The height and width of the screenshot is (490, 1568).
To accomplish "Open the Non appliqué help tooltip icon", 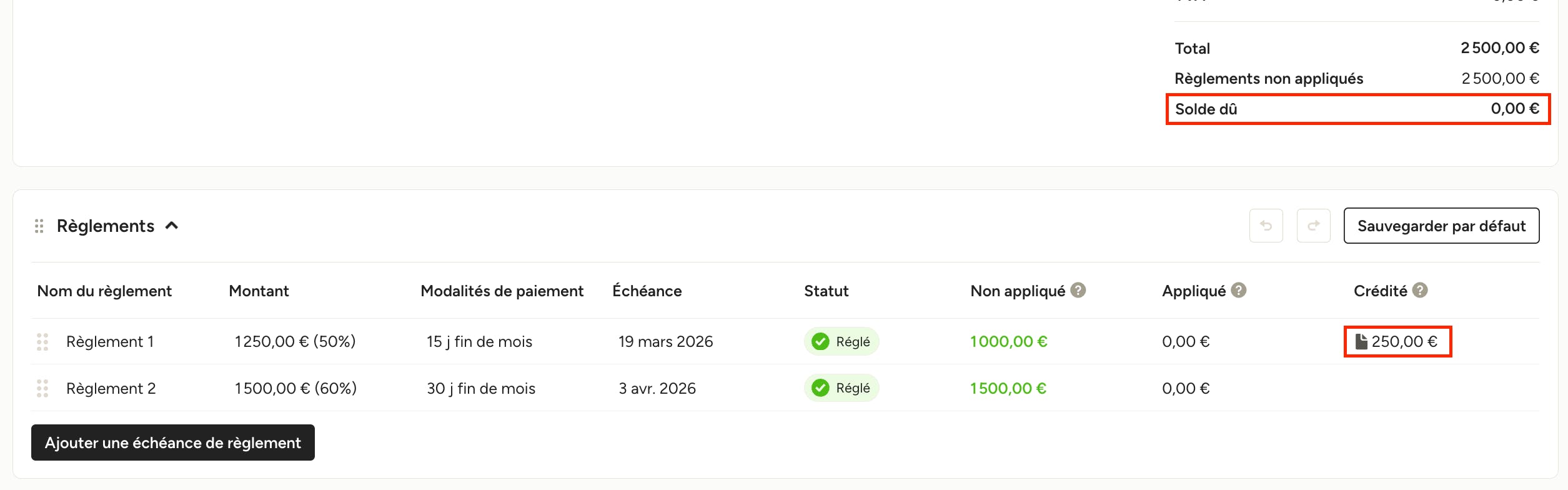I will [1078, 290].
